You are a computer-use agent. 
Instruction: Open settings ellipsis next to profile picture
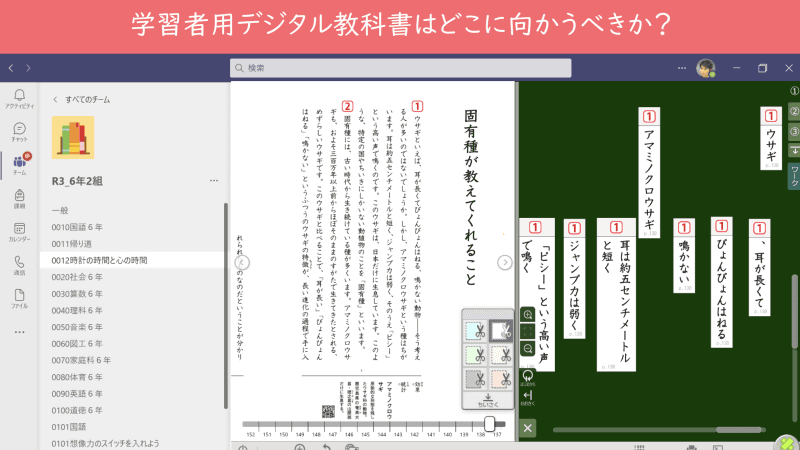pos(682,68)
